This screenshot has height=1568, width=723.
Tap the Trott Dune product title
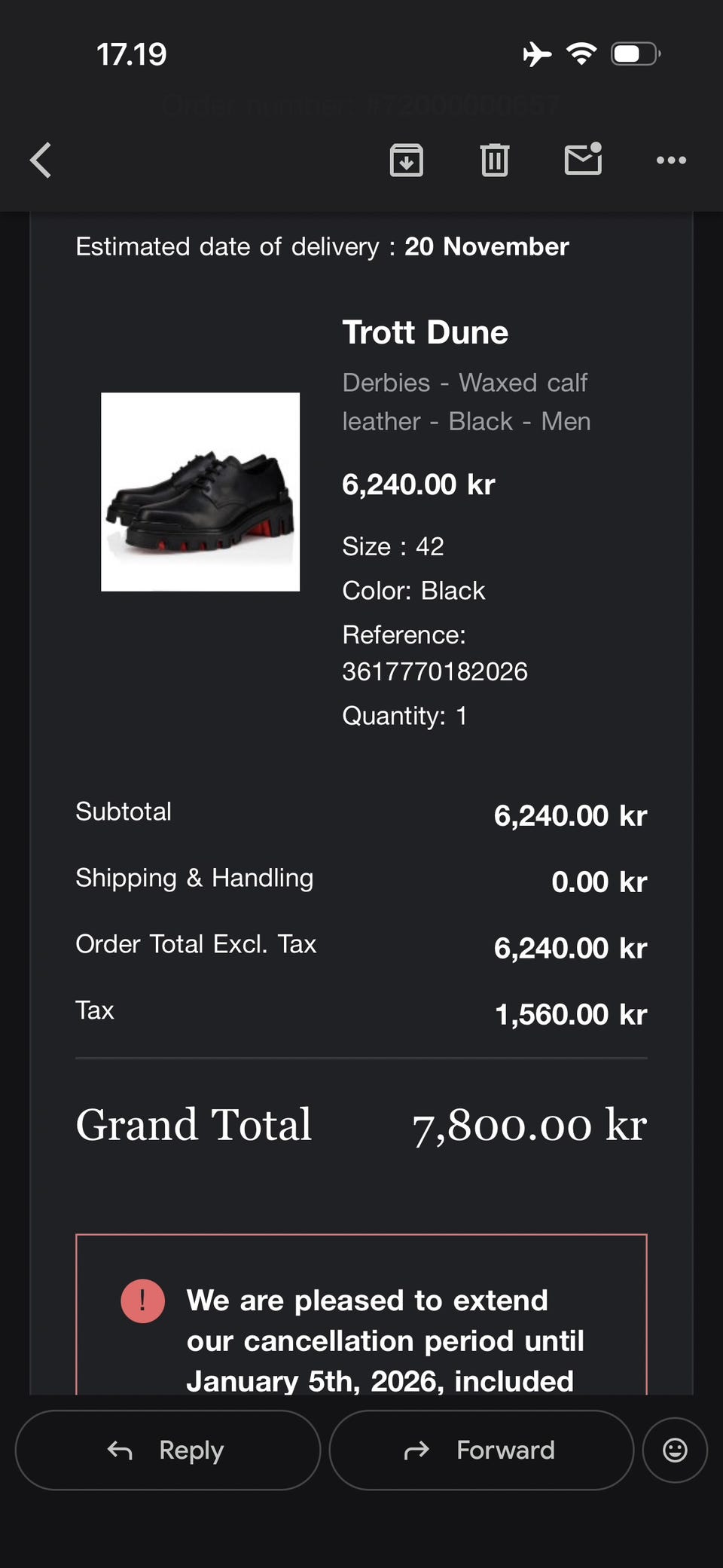pos(426,332)
